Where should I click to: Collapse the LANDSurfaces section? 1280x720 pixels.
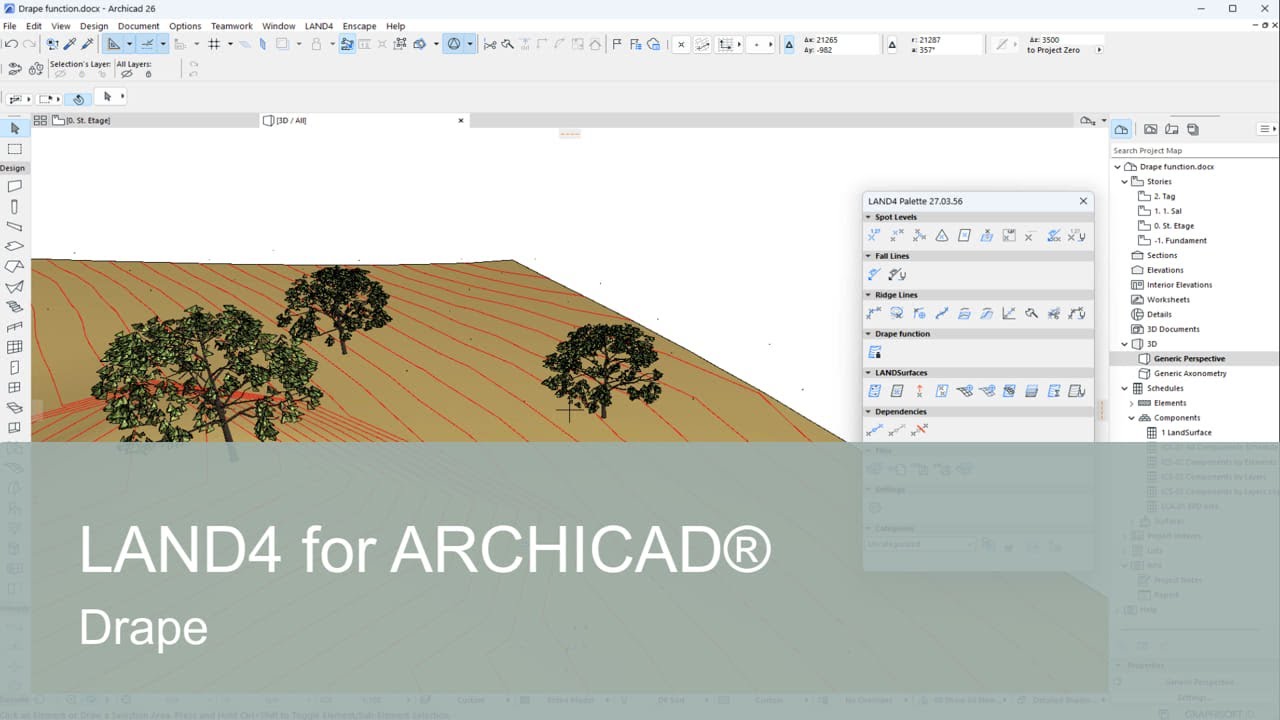[868, 373]
